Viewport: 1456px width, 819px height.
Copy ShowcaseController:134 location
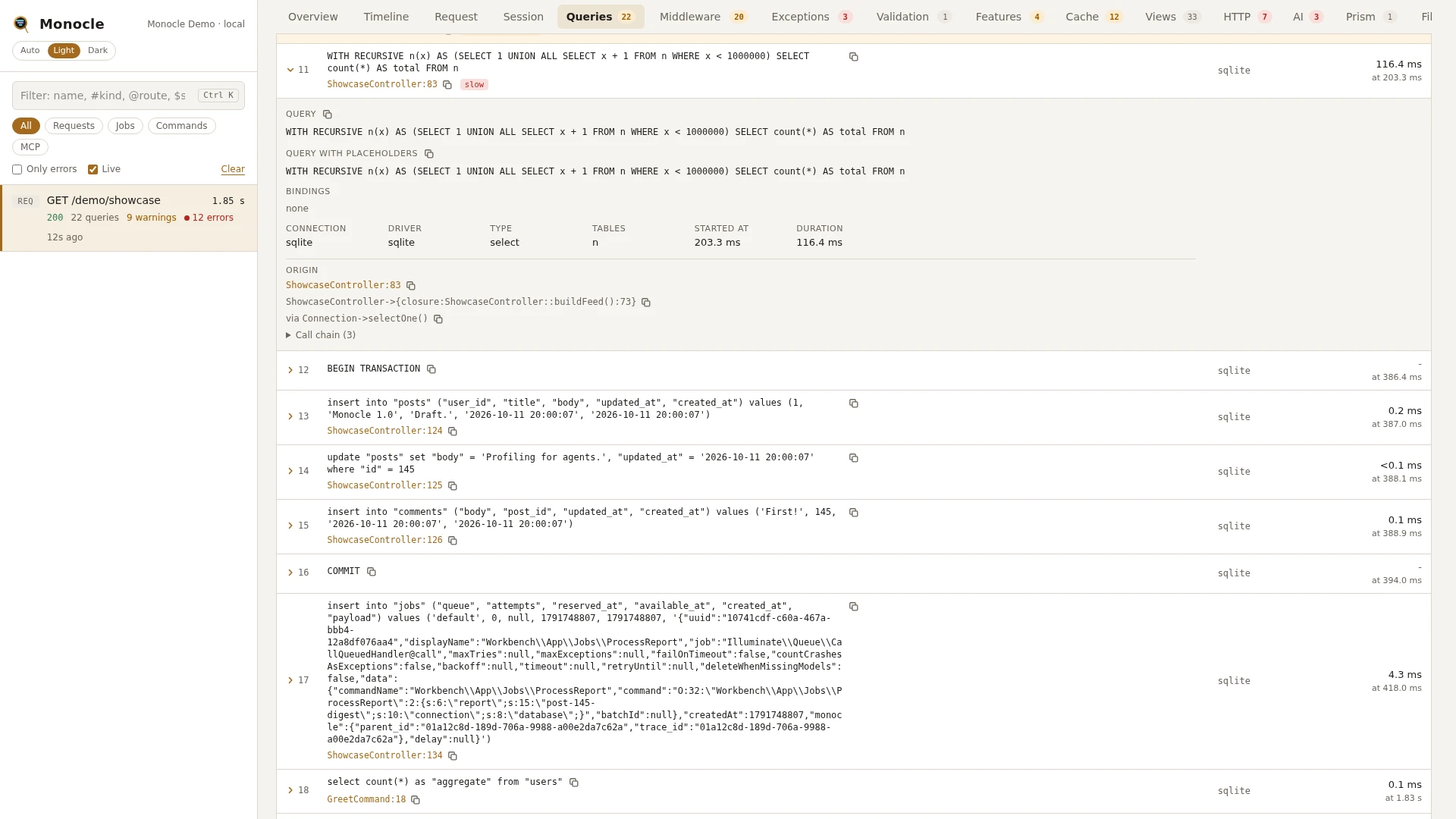[453, 756]
